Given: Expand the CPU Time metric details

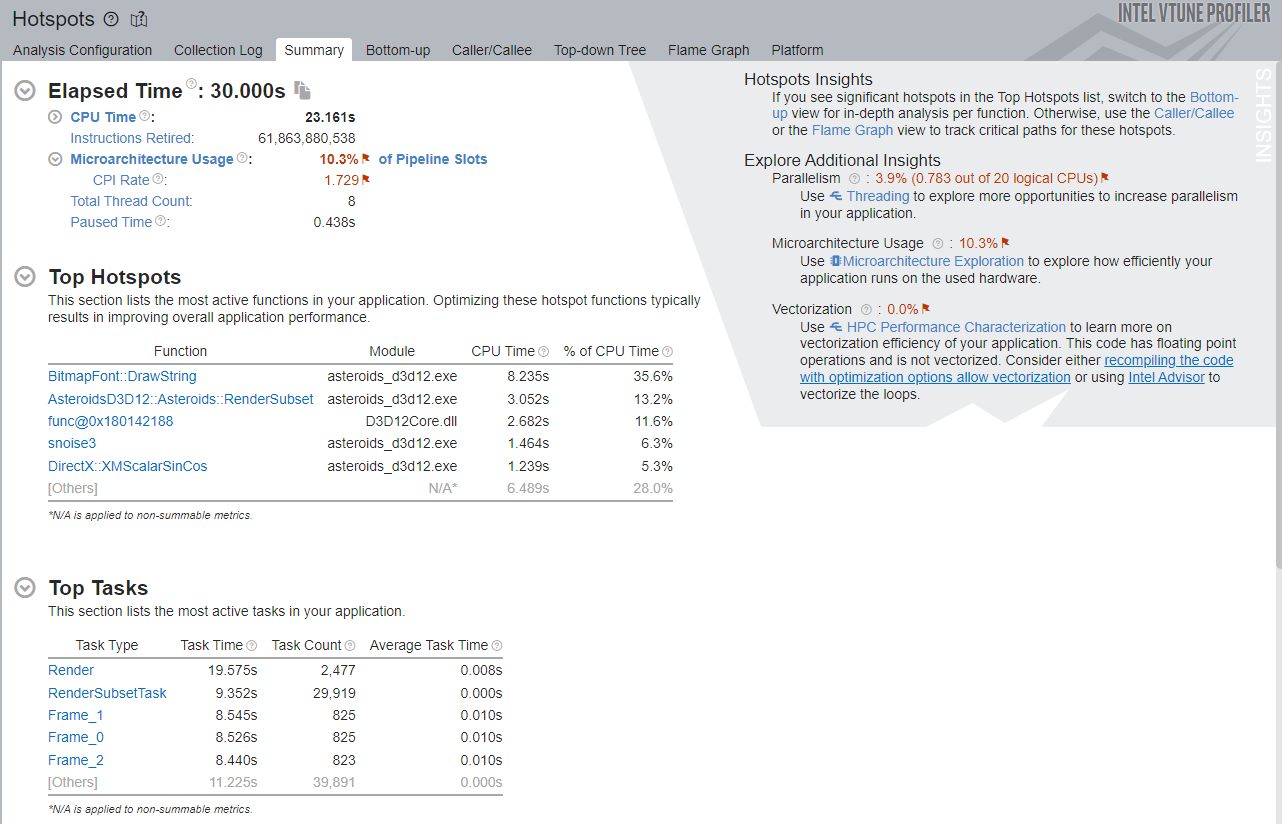Looking at the screenshot, I should click(56, 117).
